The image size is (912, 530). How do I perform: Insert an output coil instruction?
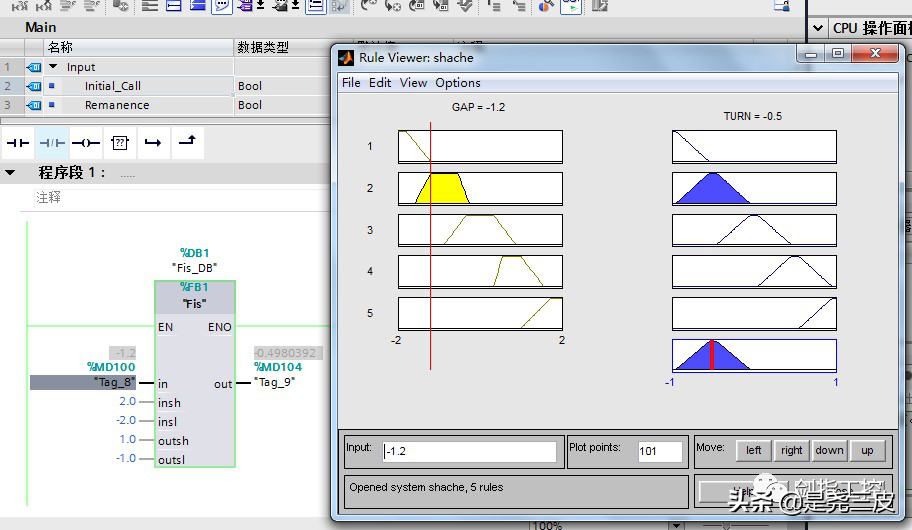pyautogui.click(x=86, y=143)
